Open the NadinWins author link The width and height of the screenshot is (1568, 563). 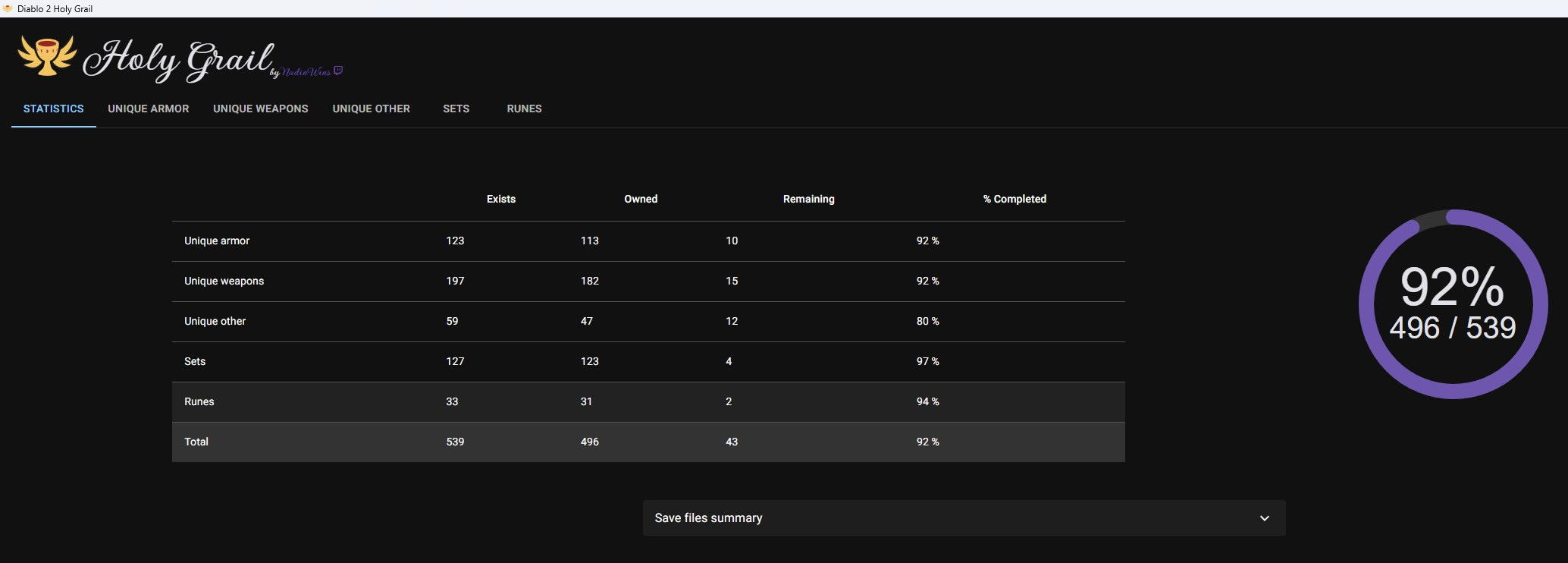(x=306, y=72)
